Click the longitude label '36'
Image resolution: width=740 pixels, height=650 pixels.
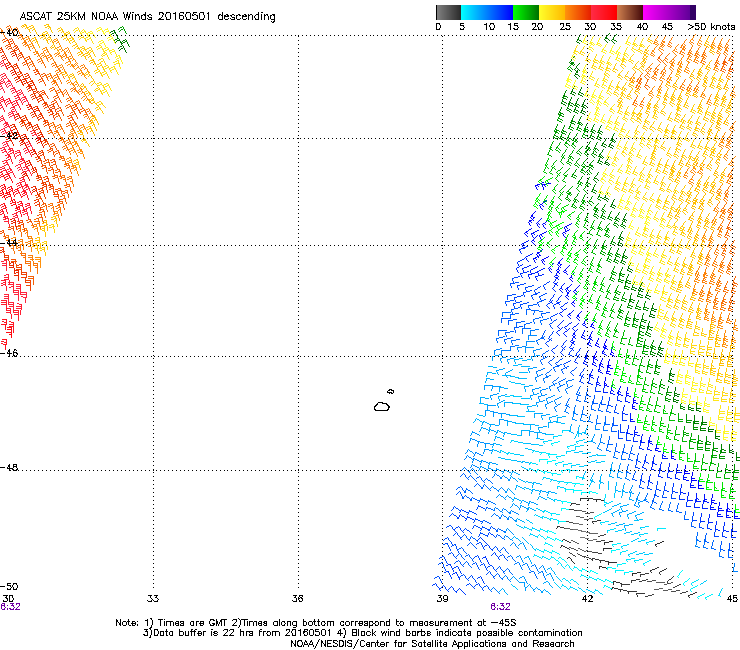coord(297,599)
